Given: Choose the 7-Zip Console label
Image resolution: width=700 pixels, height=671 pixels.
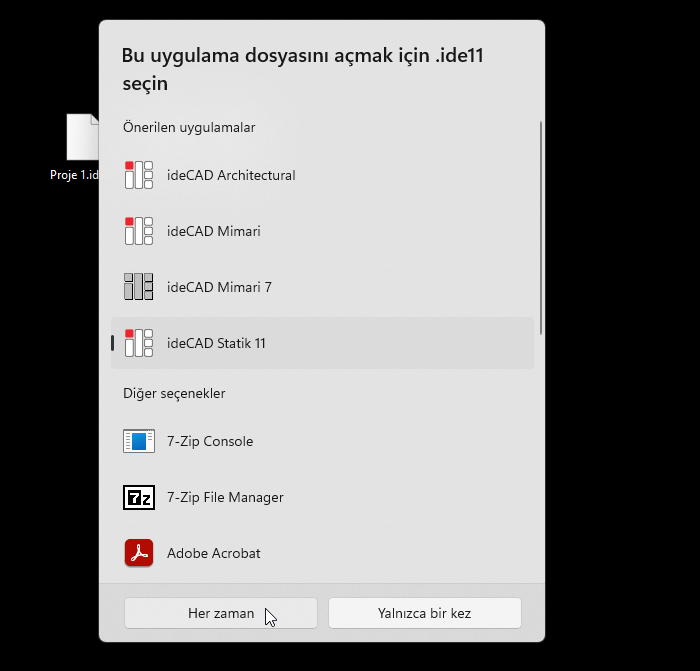Looking at the screenshot, I should 210,441.
